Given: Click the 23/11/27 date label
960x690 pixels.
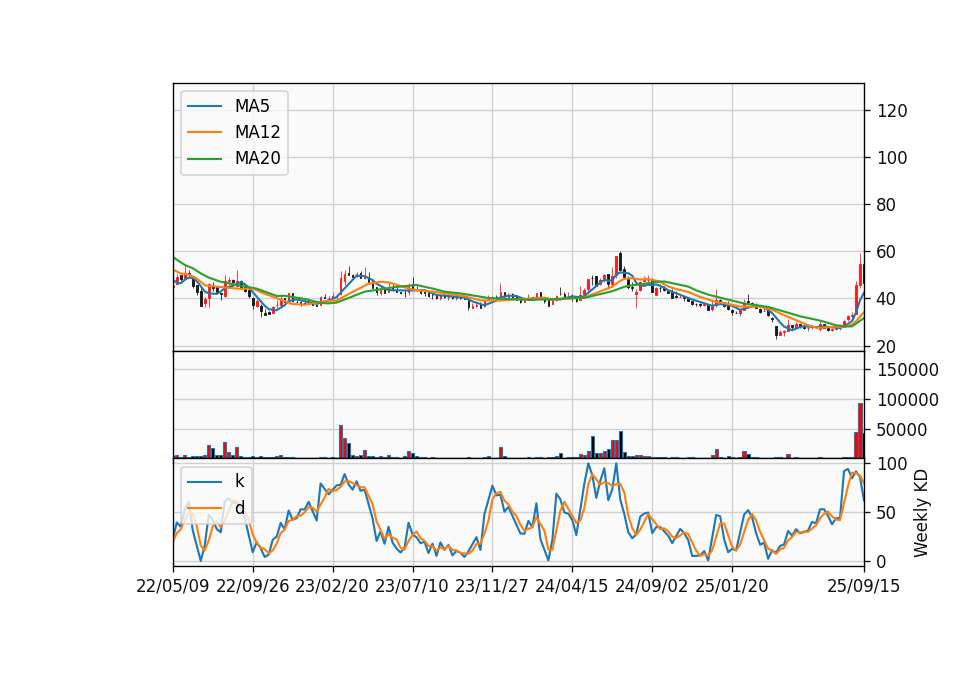Looking at the screenshot, I should 492,587.
